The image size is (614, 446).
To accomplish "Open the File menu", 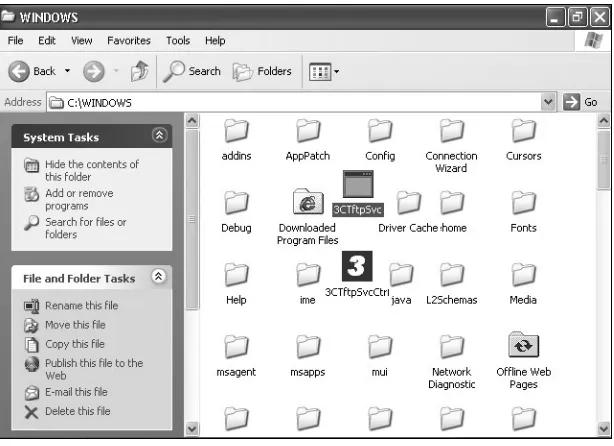I will 15,41.
